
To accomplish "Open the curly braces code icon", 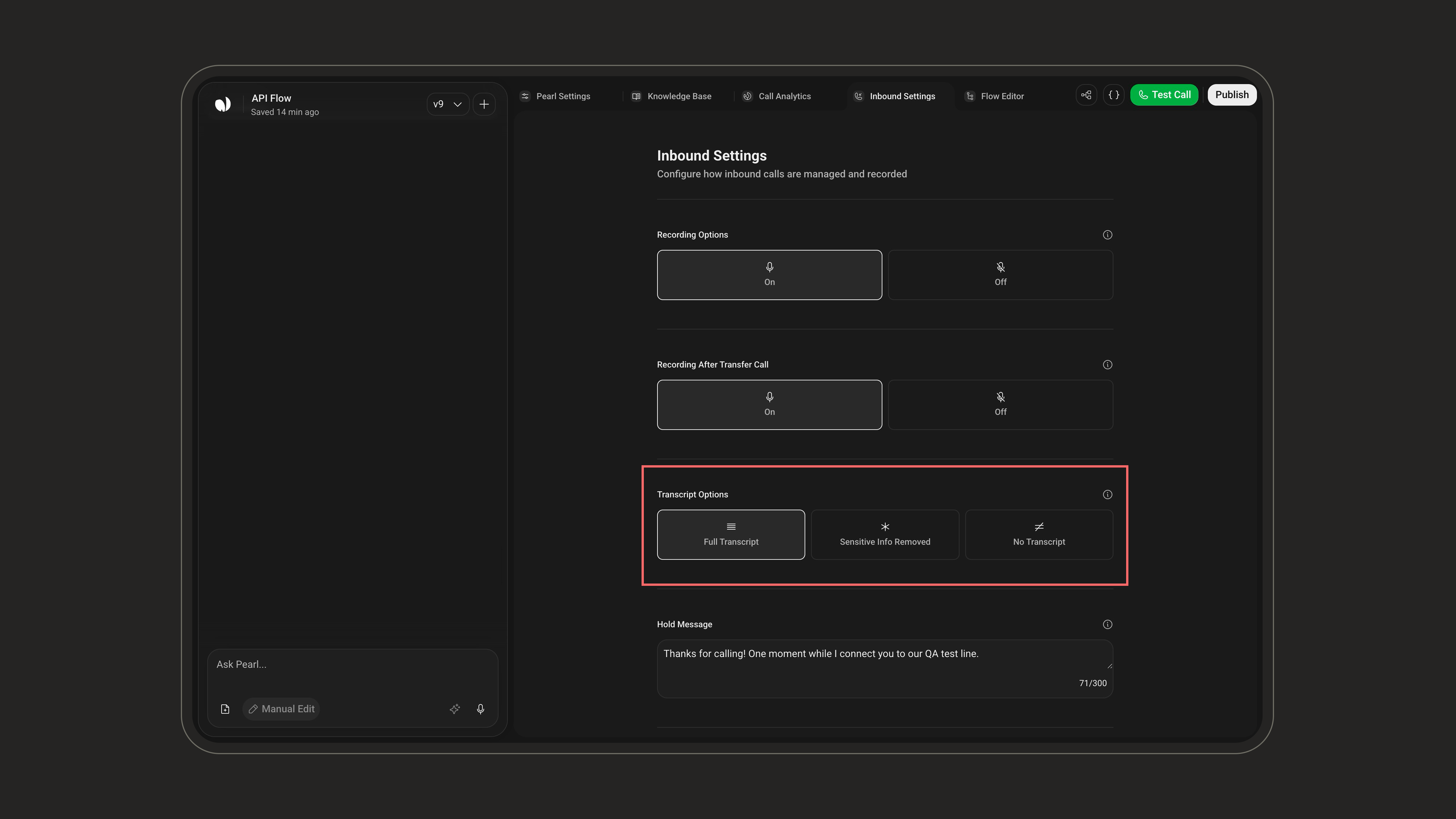I will point(1114,95).
